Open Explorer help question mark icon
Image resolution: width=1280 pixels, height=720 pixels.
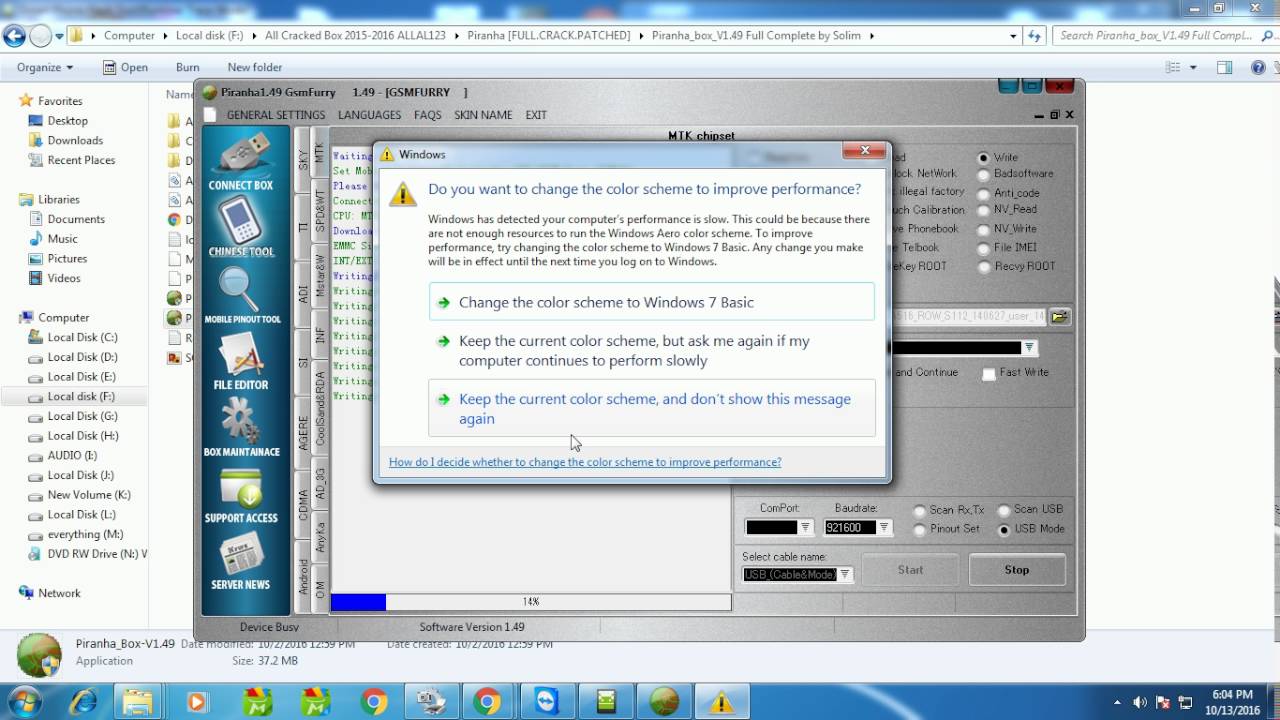(x=1256, y=67)
